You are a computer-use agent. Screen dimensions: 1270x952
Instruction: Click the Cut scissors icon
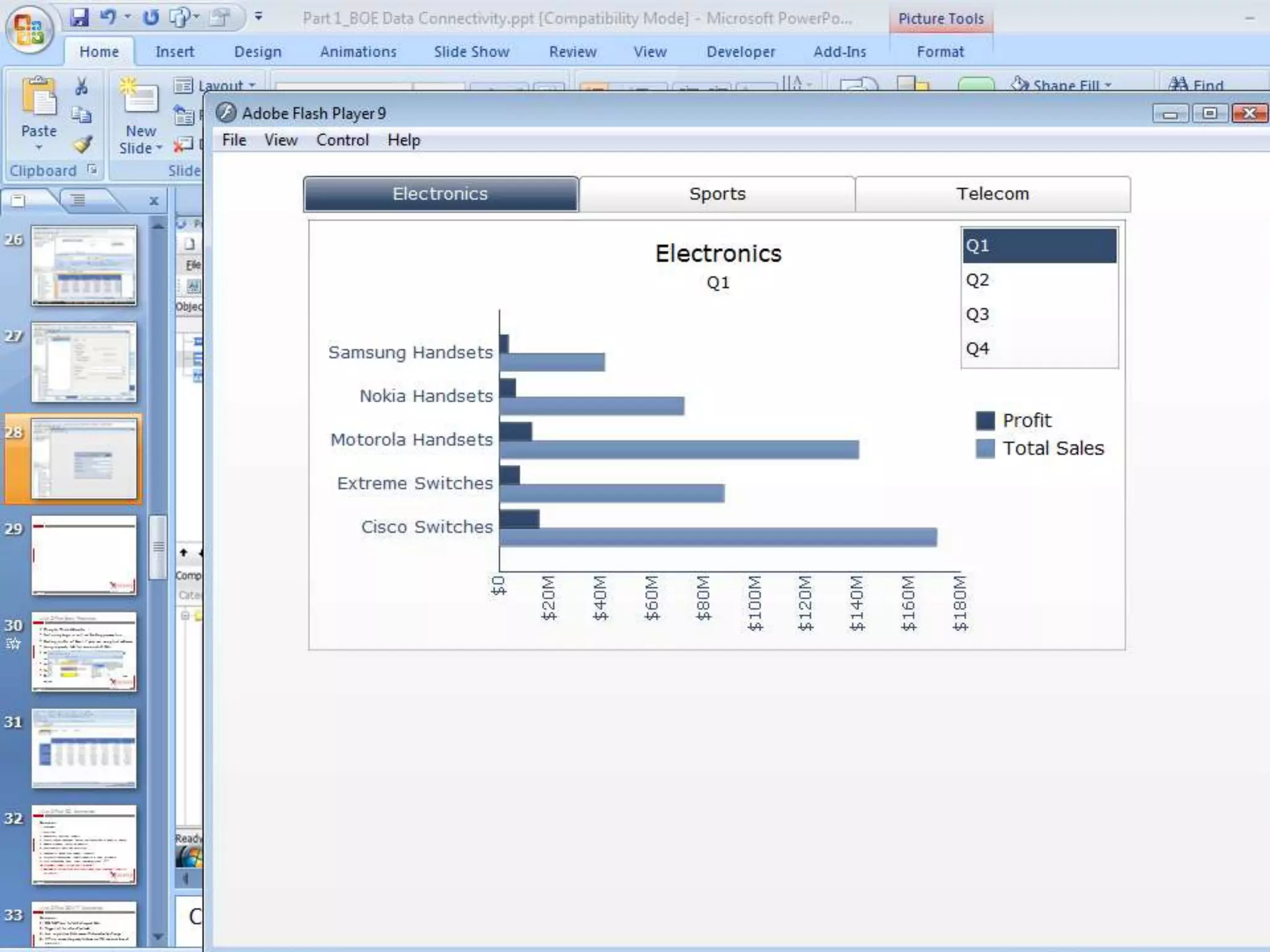pos(81,86)
